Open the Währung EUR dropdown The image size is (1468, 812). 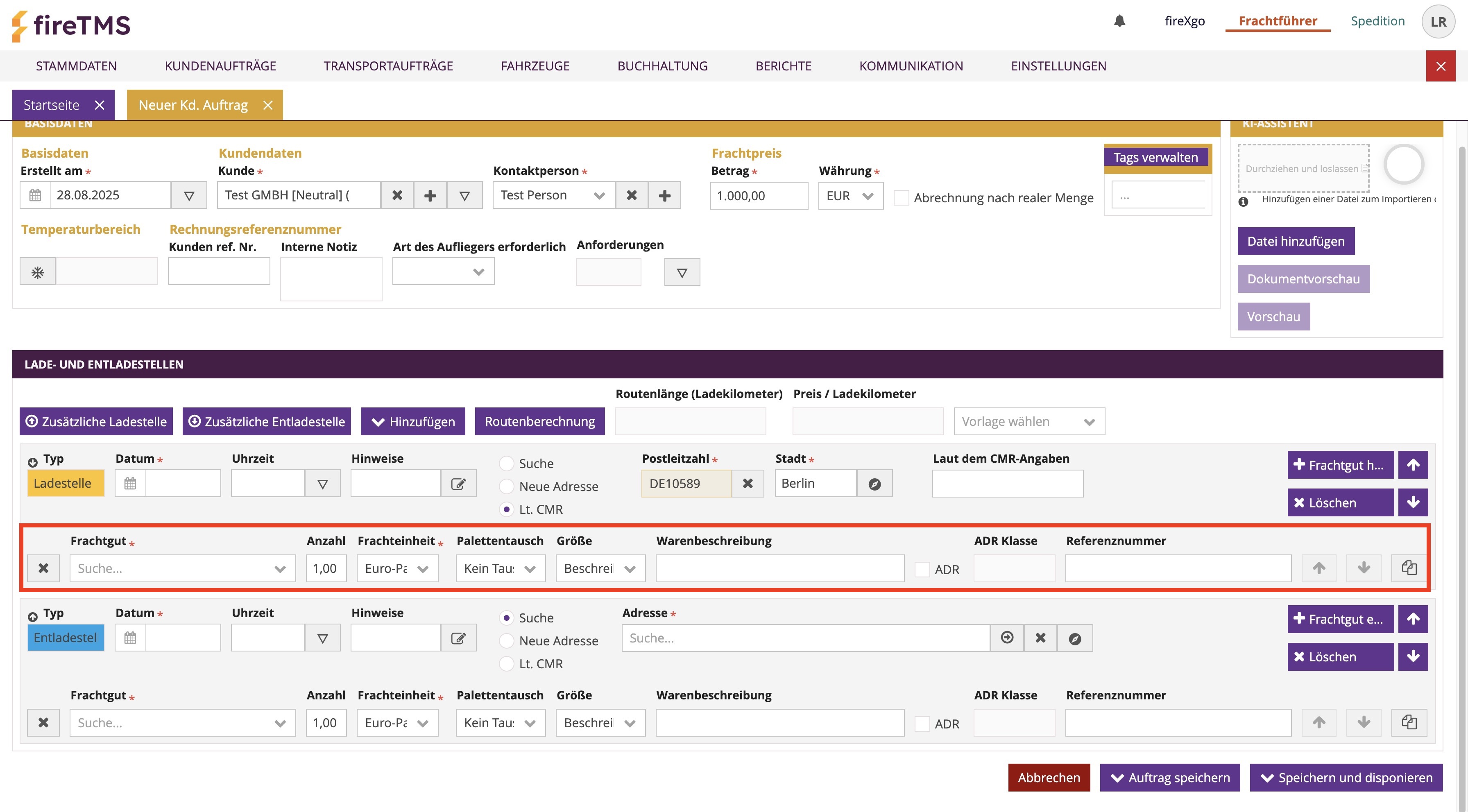point(850,195)
